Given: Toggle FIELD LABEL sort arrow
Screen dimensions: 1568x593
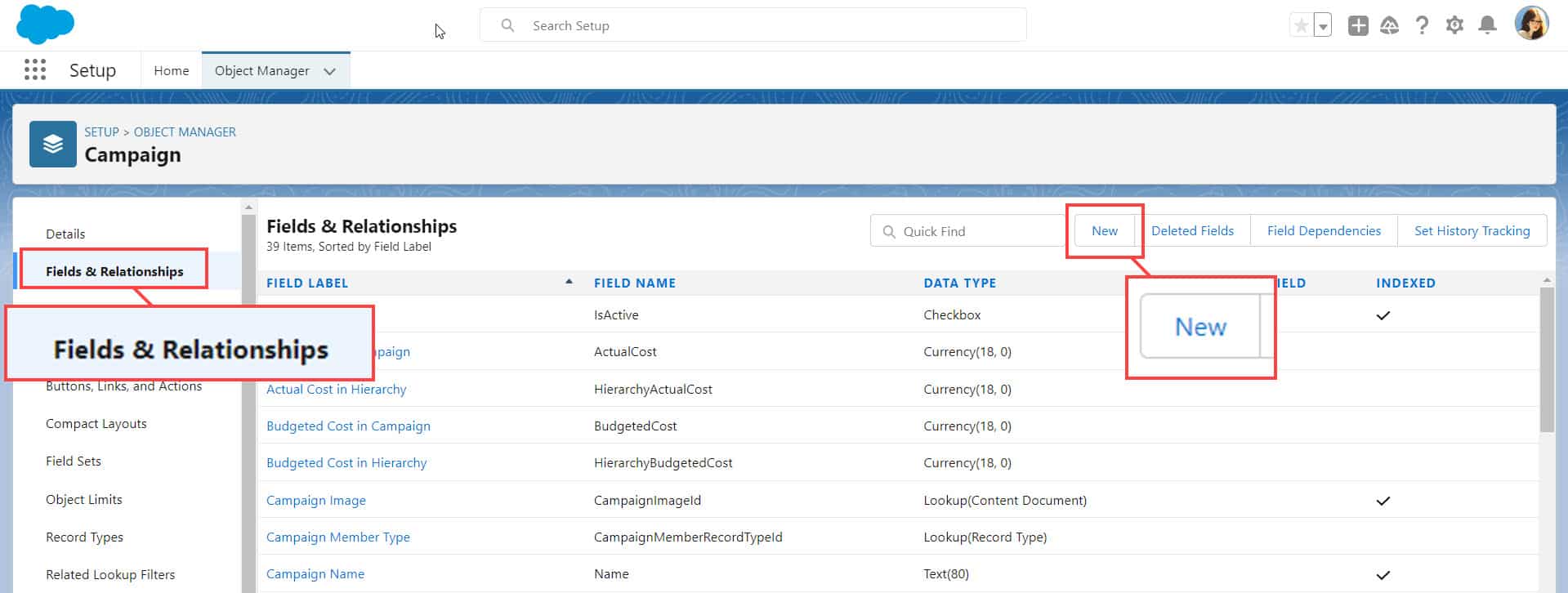Looking at the screenshot, I should coord(569,282).
